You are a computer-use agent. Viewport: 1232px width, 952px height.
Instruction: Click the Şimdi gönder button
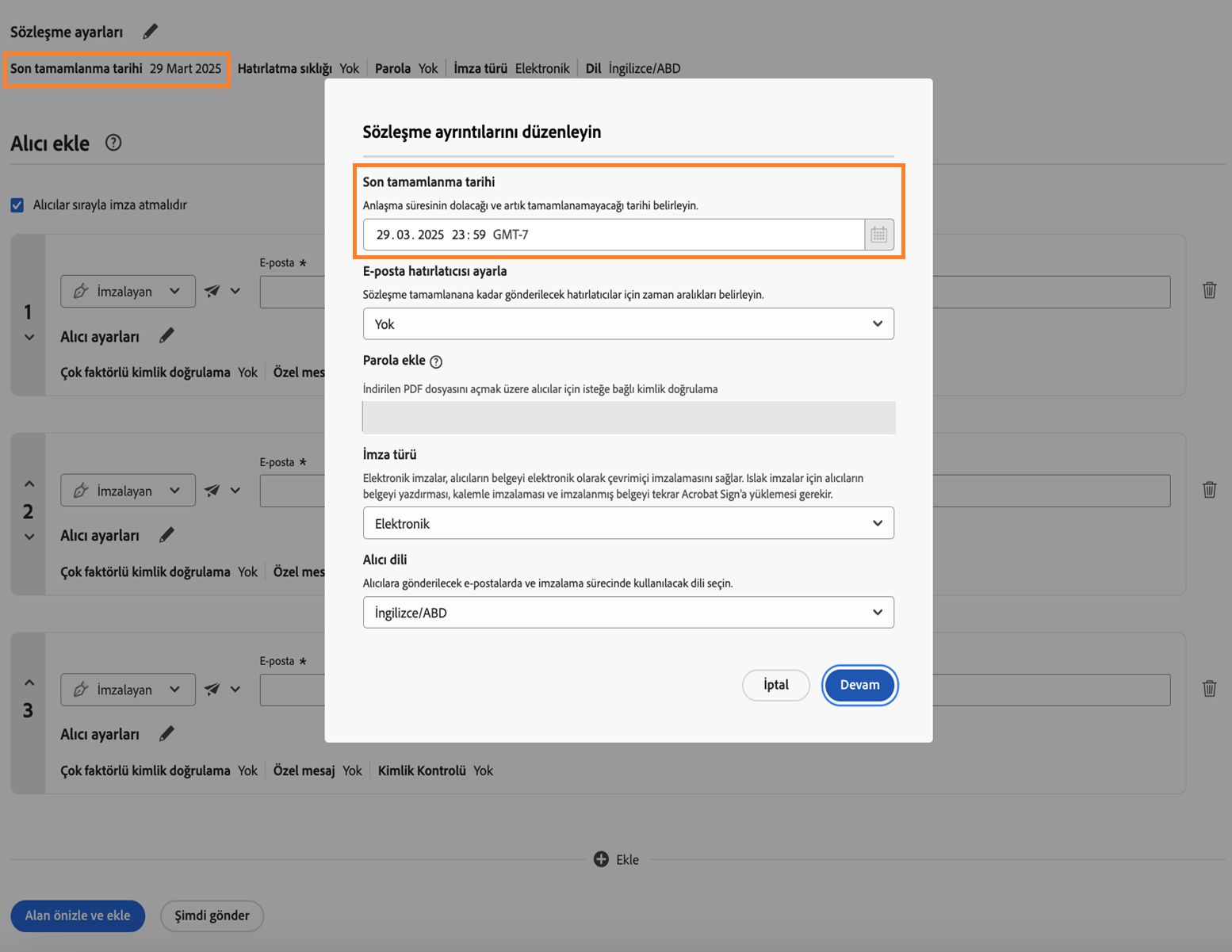pyautogui.click(x=212, y=916)
